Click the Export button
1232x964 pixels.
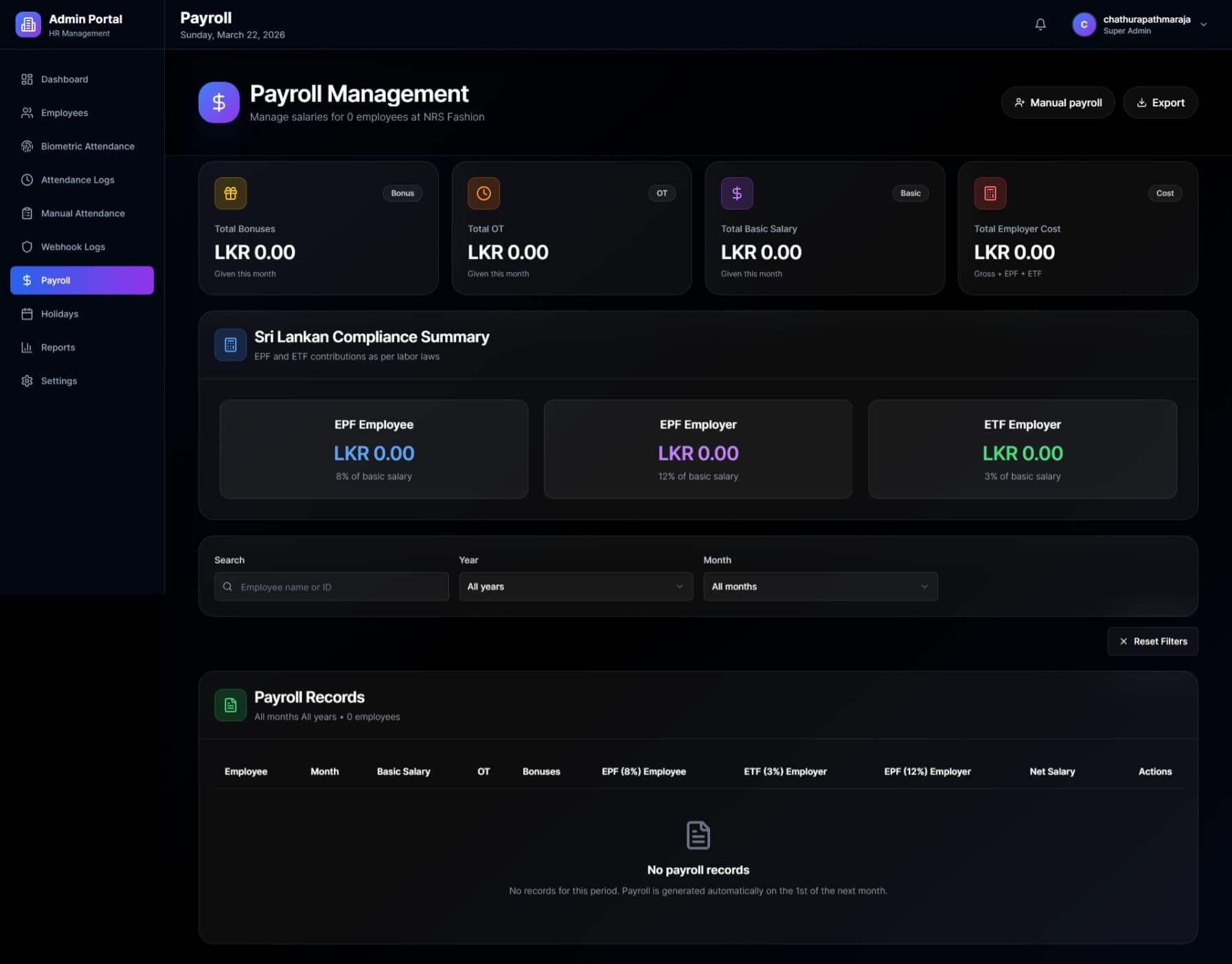tap(1160, 102)
